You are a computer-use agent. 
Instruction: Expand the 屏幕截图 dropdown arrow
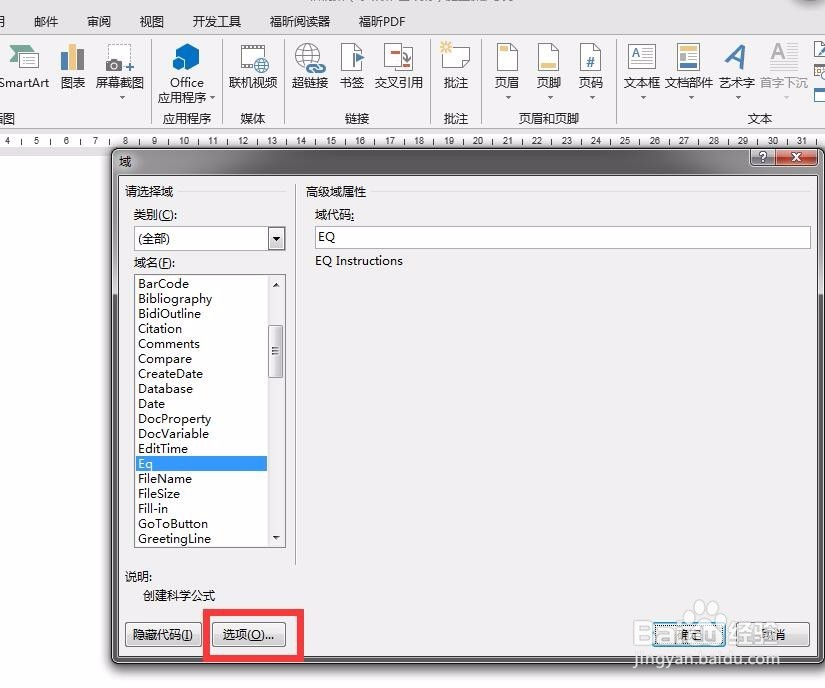tap(122, 98)
